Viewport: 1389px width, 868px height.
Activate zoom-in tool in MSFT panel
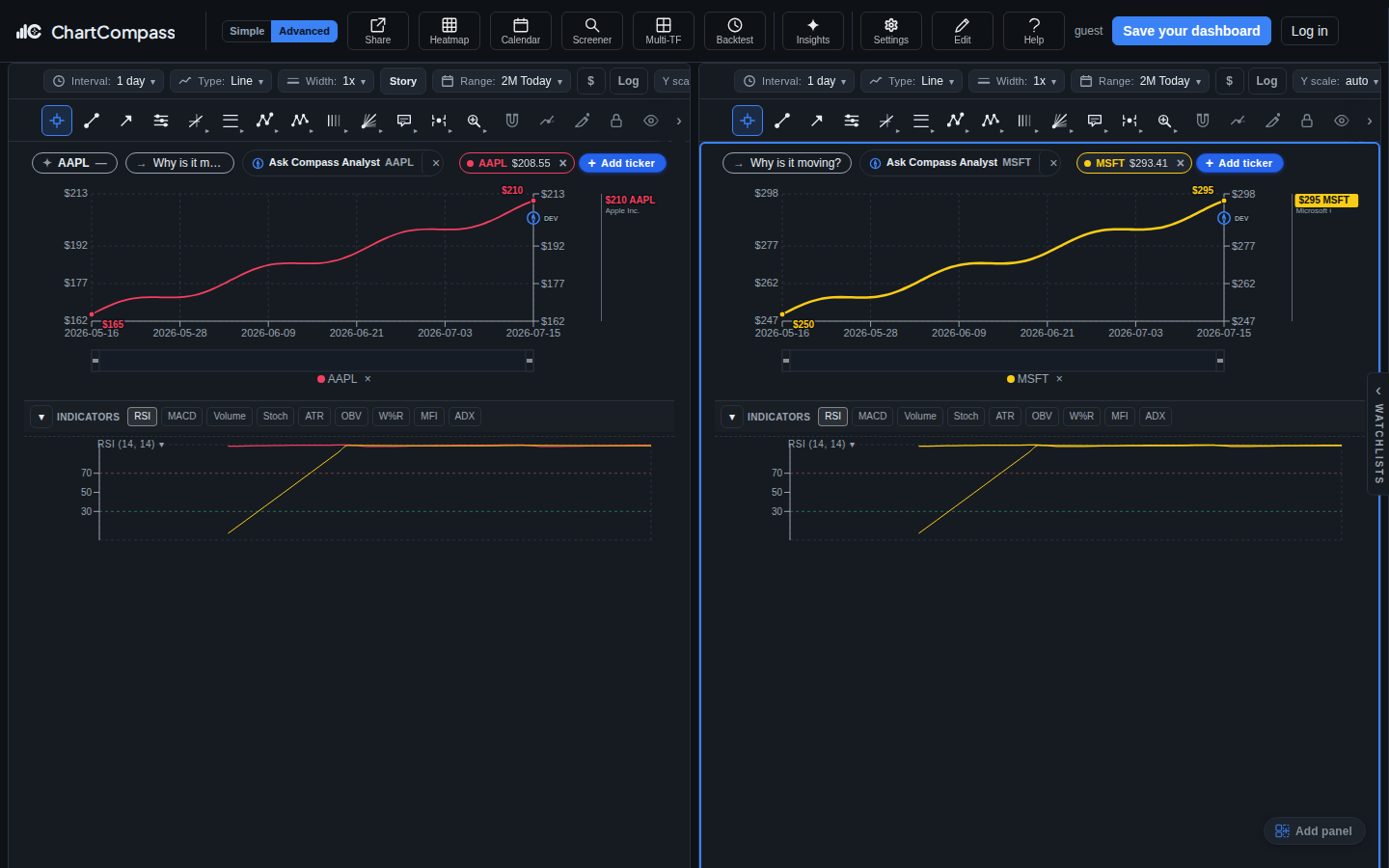(x=1164, y=121)
